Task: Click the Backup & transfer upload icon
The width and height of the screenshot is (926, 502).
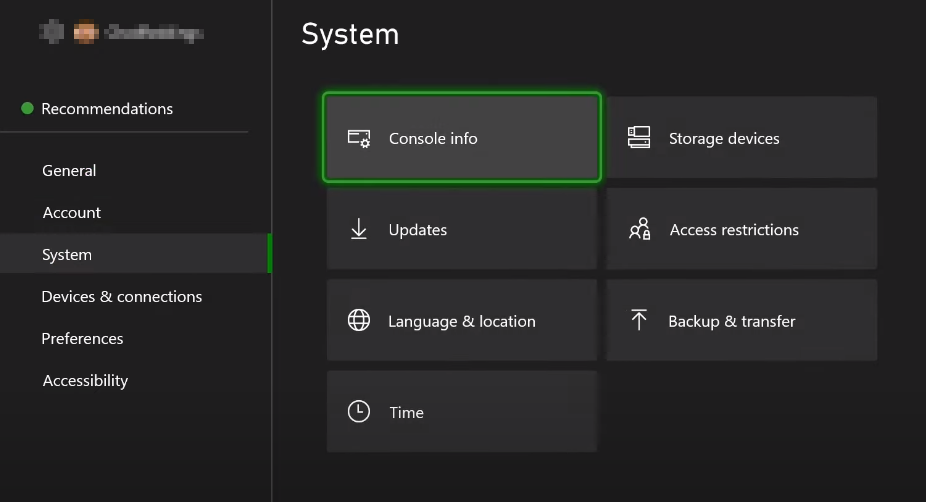Action: (639, 321)
